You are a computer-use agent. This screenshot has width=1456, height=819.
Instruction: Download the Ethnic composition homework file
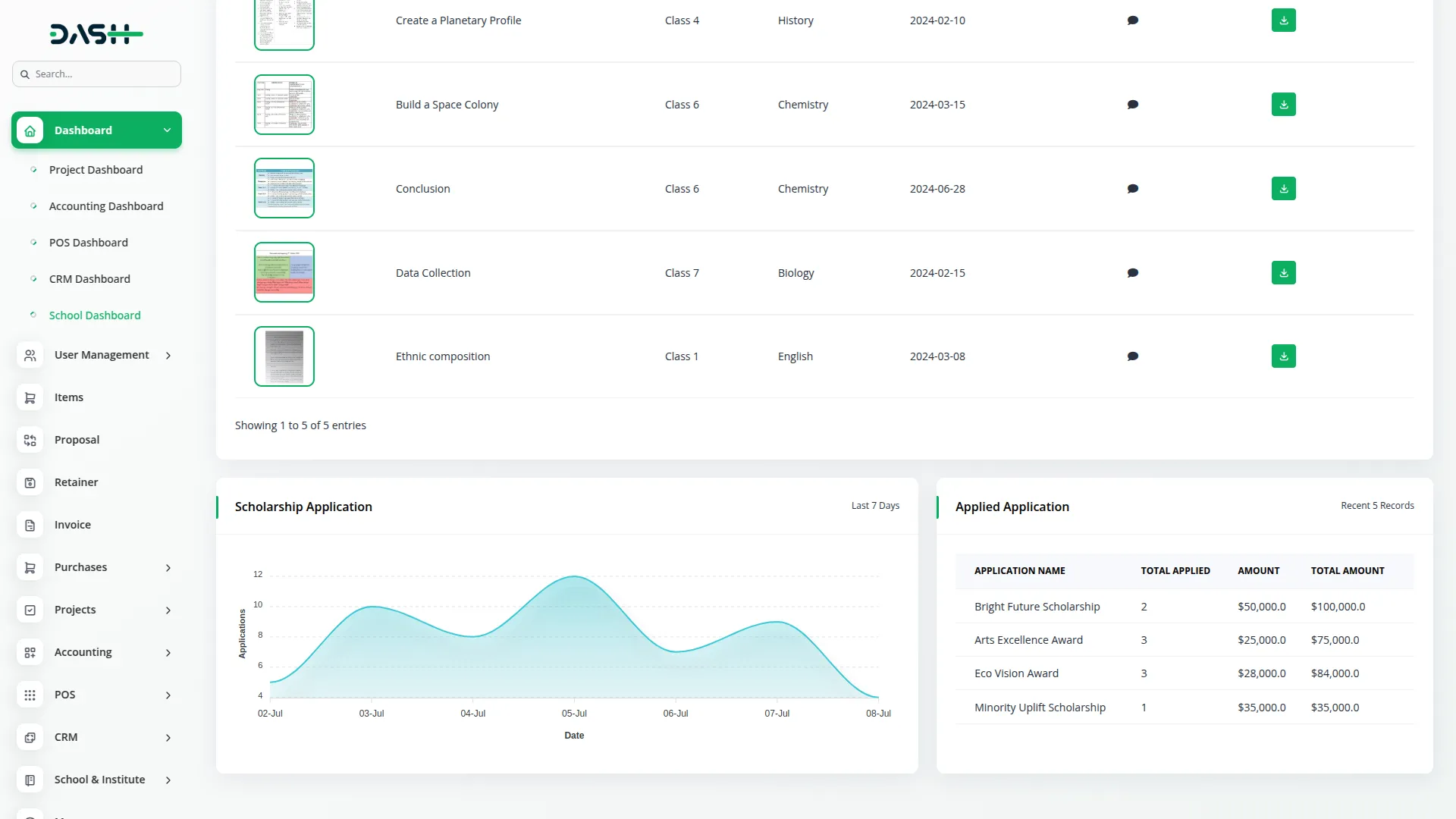coord(1283,356)
